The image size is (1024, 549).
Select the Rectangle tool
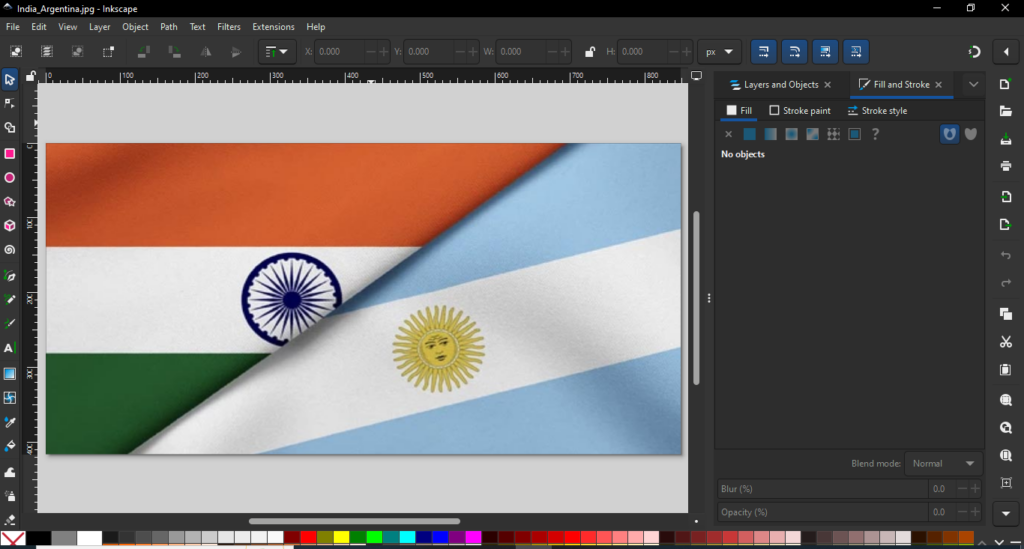10,154
